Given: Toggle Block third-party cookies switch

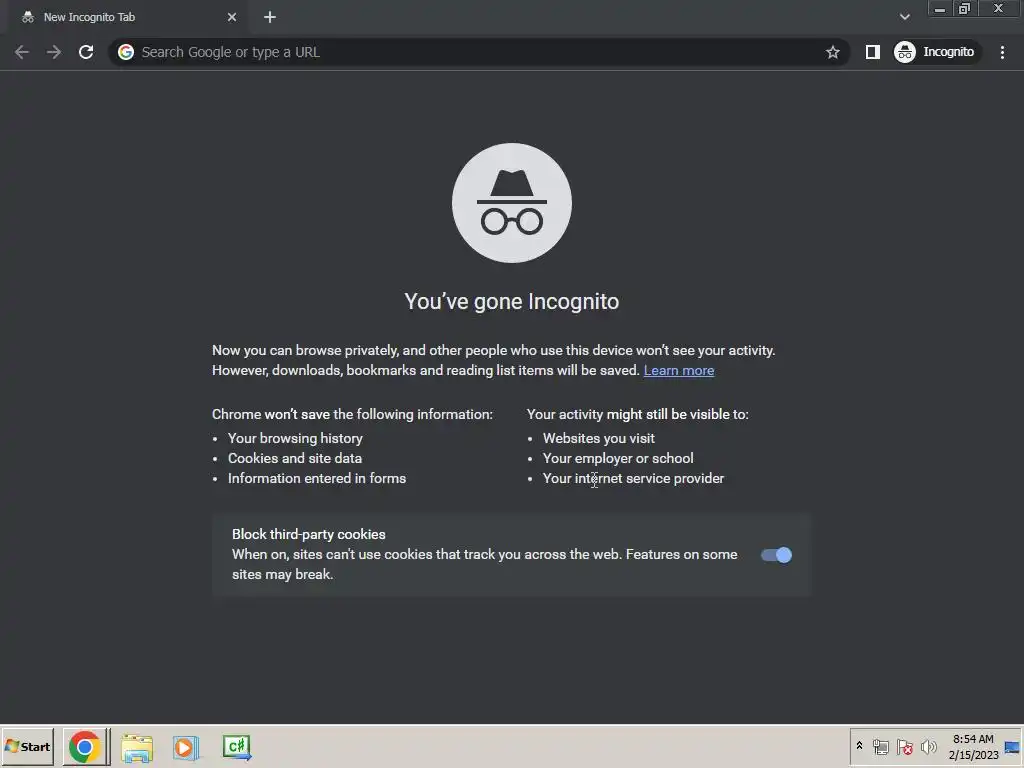Looking at the screenshot, I should [x=776, y=555].
